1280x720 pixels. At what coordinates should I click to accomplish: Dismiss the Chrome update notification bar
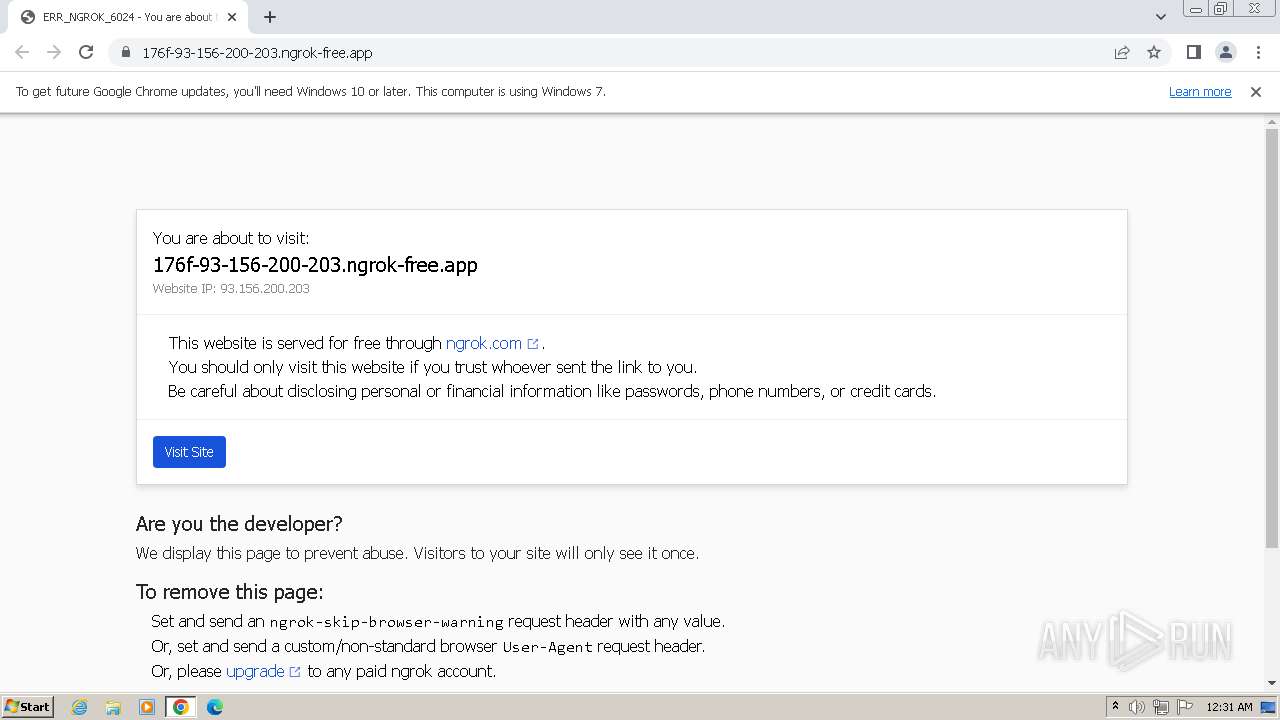(1256, 92)
